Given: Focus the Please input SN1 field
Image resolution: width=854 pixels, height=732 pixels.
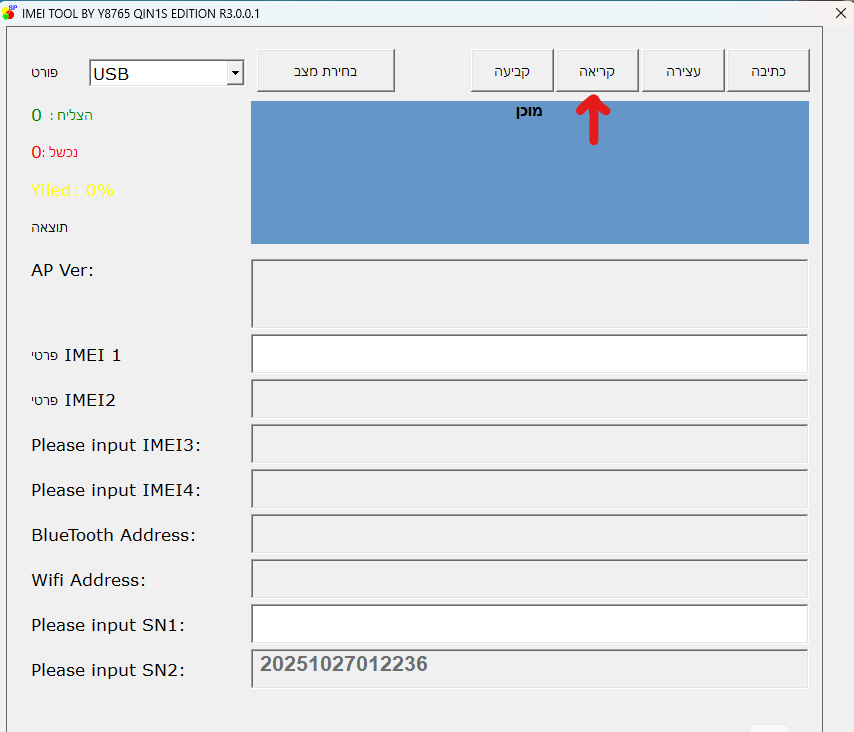Looking at the screenshot, I should click(529, 623).
